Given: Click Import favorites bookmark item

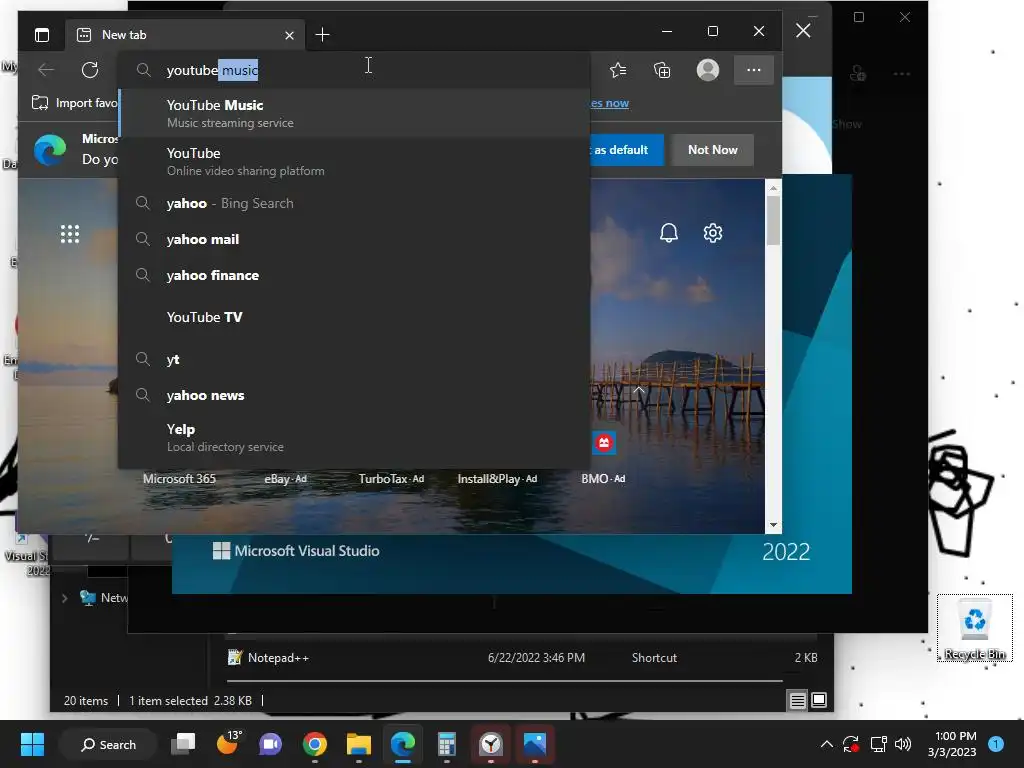Looking at the screenshot, I should coord(74,103).
